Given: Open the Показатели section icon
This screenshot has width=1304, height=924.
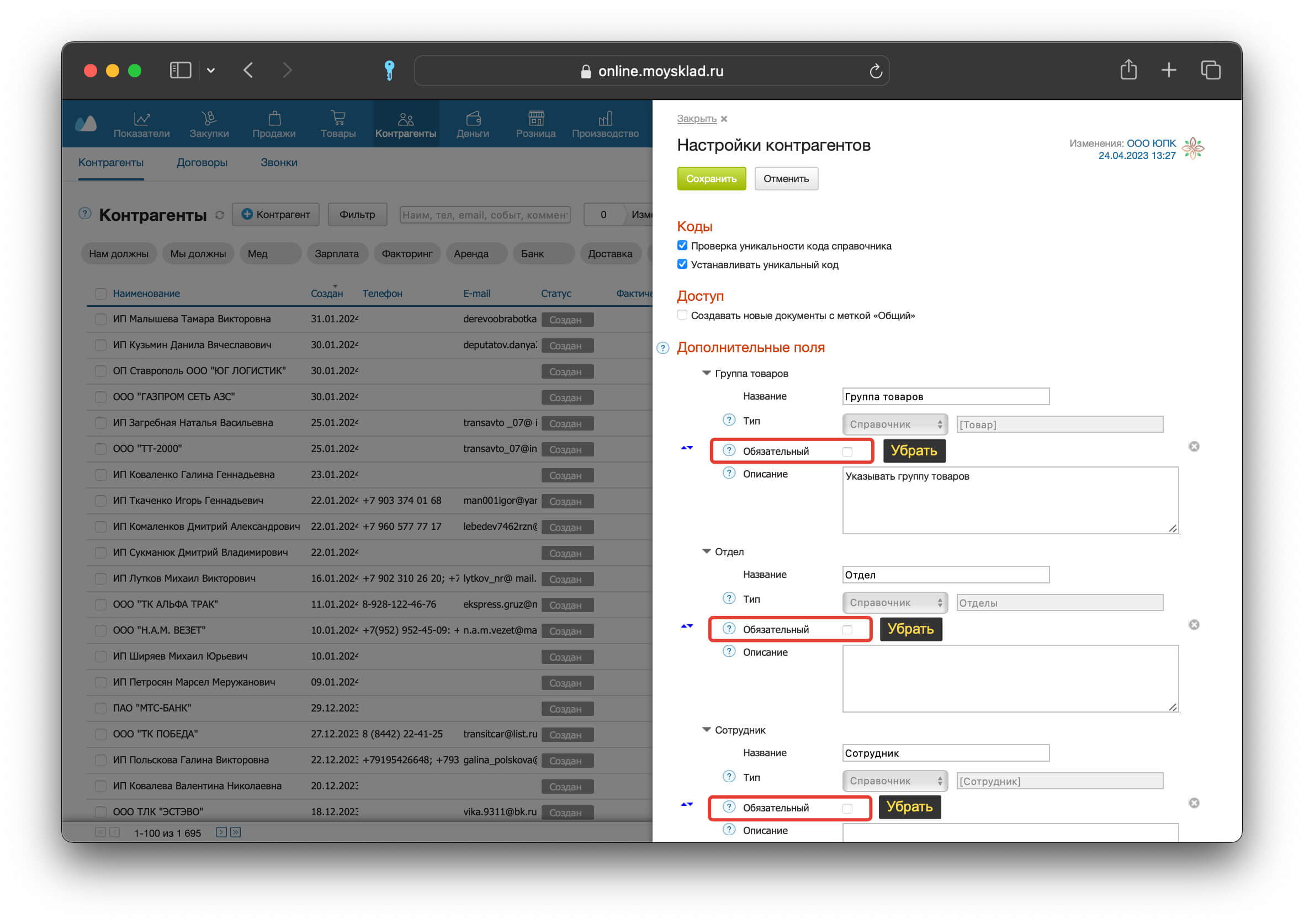Looking at the screenshot, I should pyautogui.click(x=142, y=118).
